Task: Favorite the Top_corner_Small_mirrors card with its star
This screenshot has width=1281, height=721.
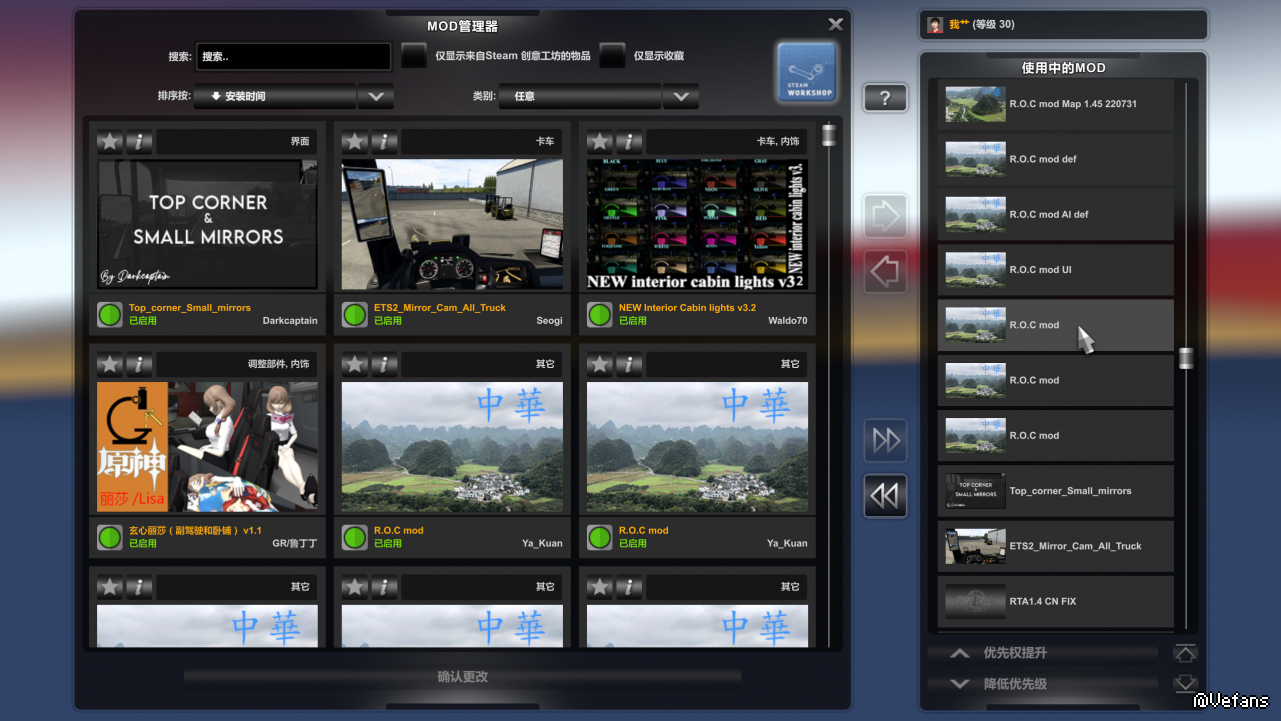Action: click(x=110, y=142)
